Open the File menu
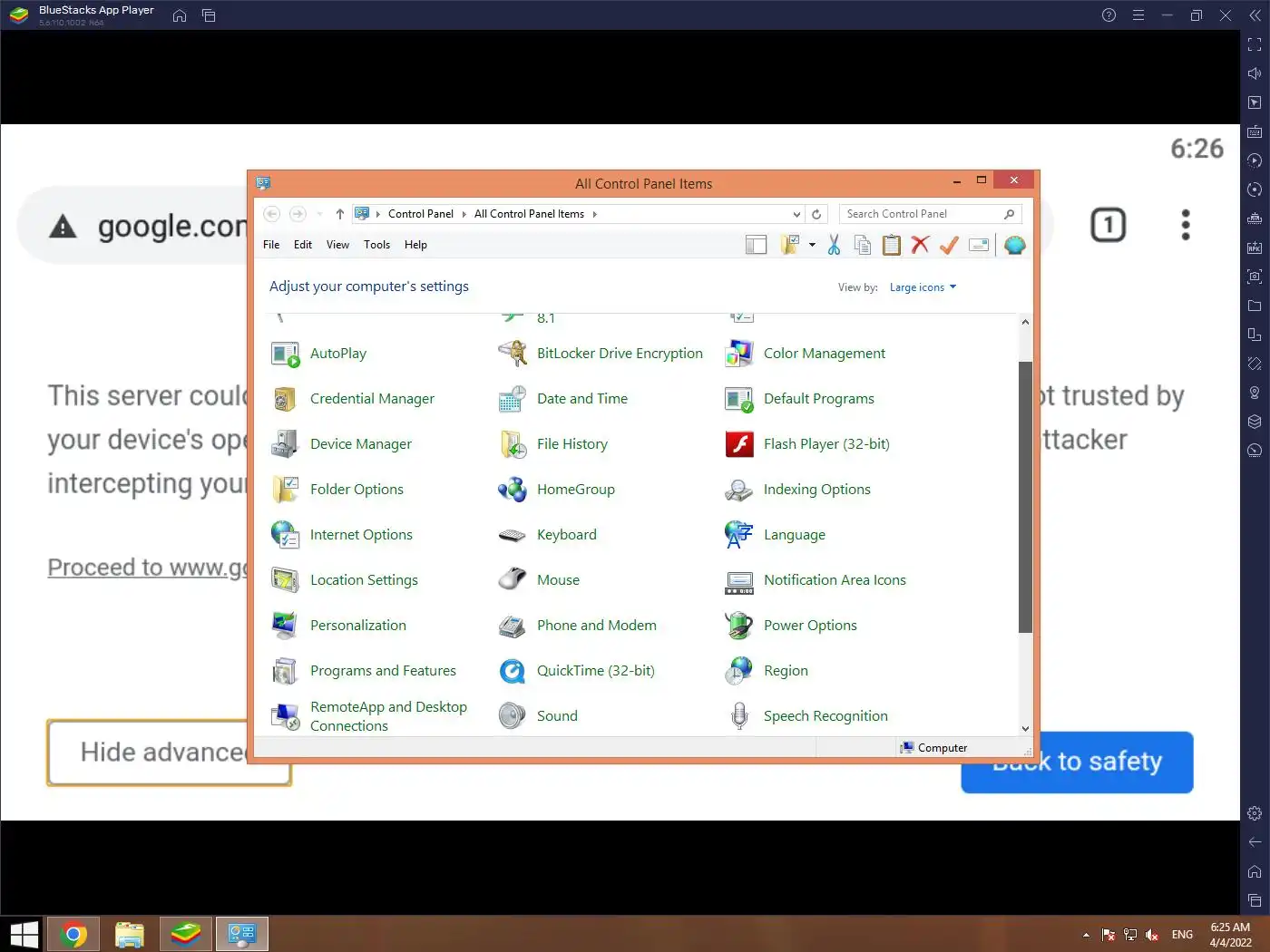 click(271, 245)
